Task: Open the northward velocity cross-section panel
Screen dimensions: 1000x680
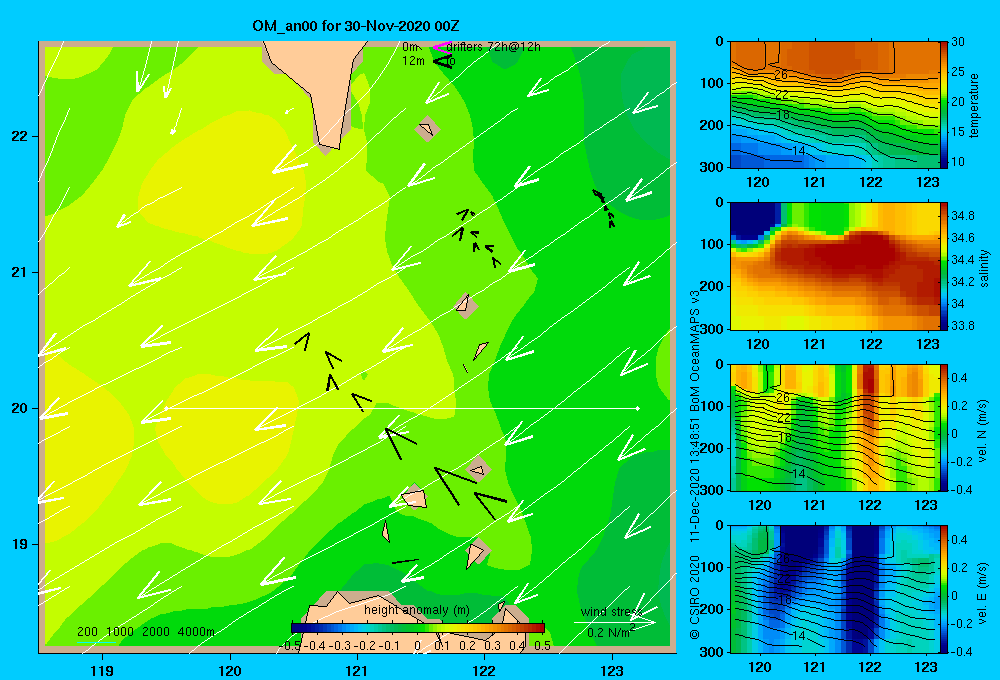Action: pyautogui.click(x=834, y=428)
